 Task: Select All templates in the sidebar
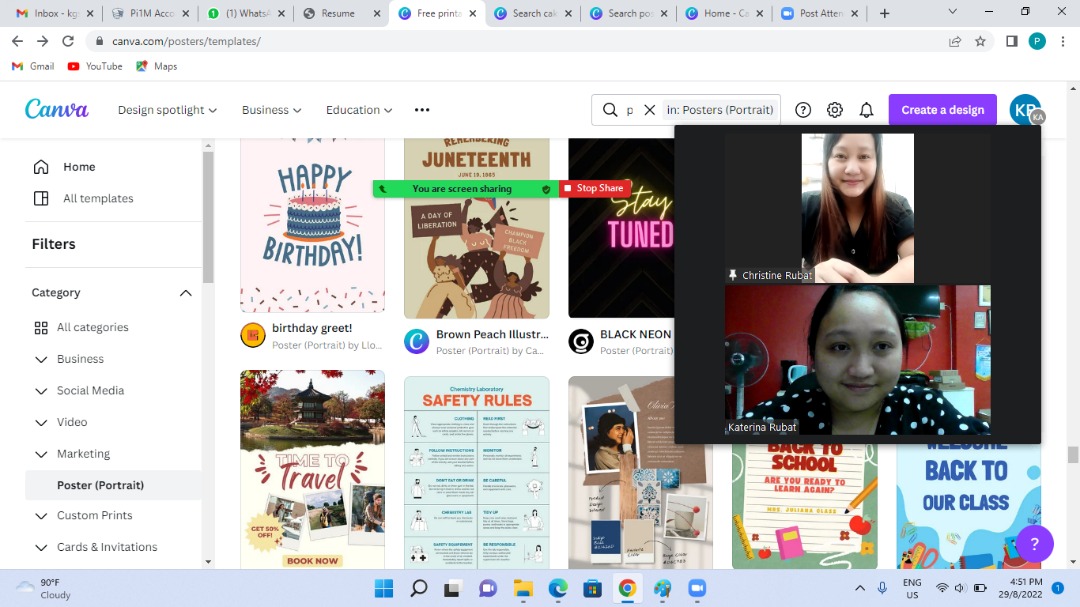(98, 199)
